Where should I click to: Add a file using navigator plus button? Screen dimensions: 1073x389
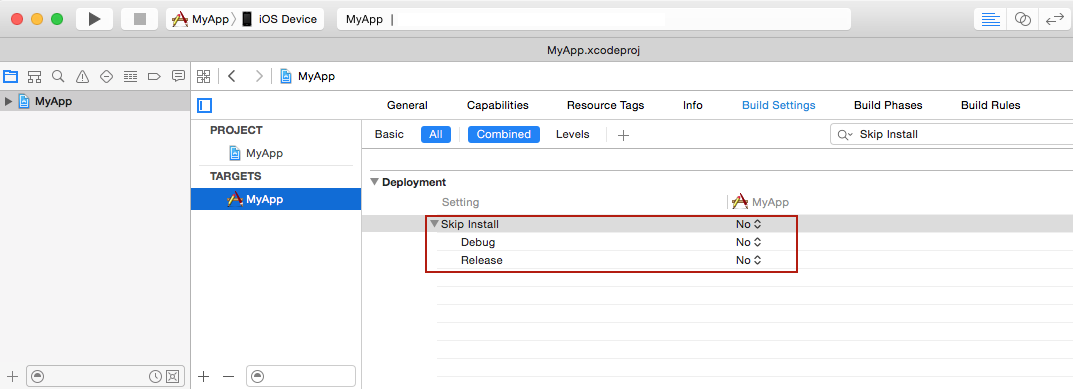(12, 376)
